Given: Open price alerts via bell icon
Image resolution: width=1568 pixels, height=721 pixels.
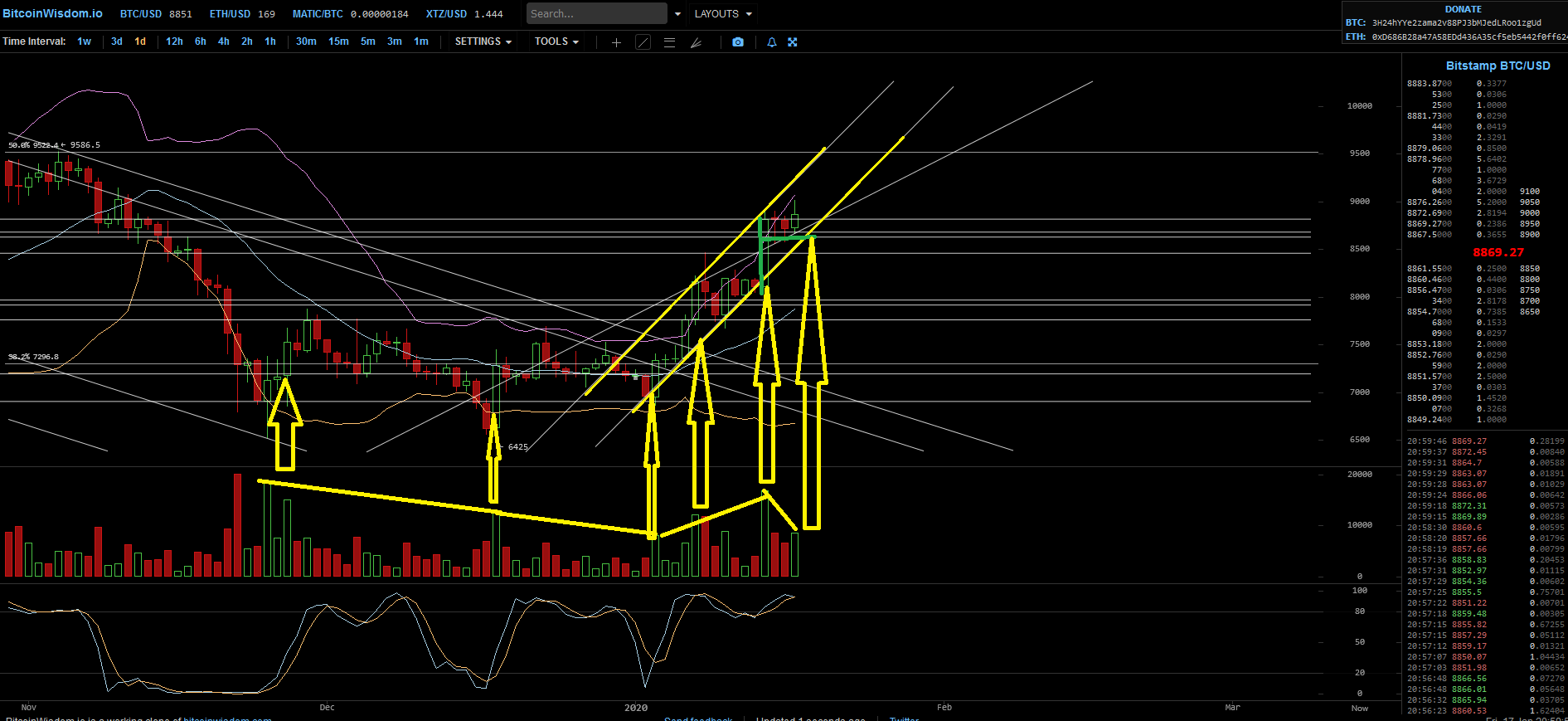Looking at the screenshot, I should point(772,42).
